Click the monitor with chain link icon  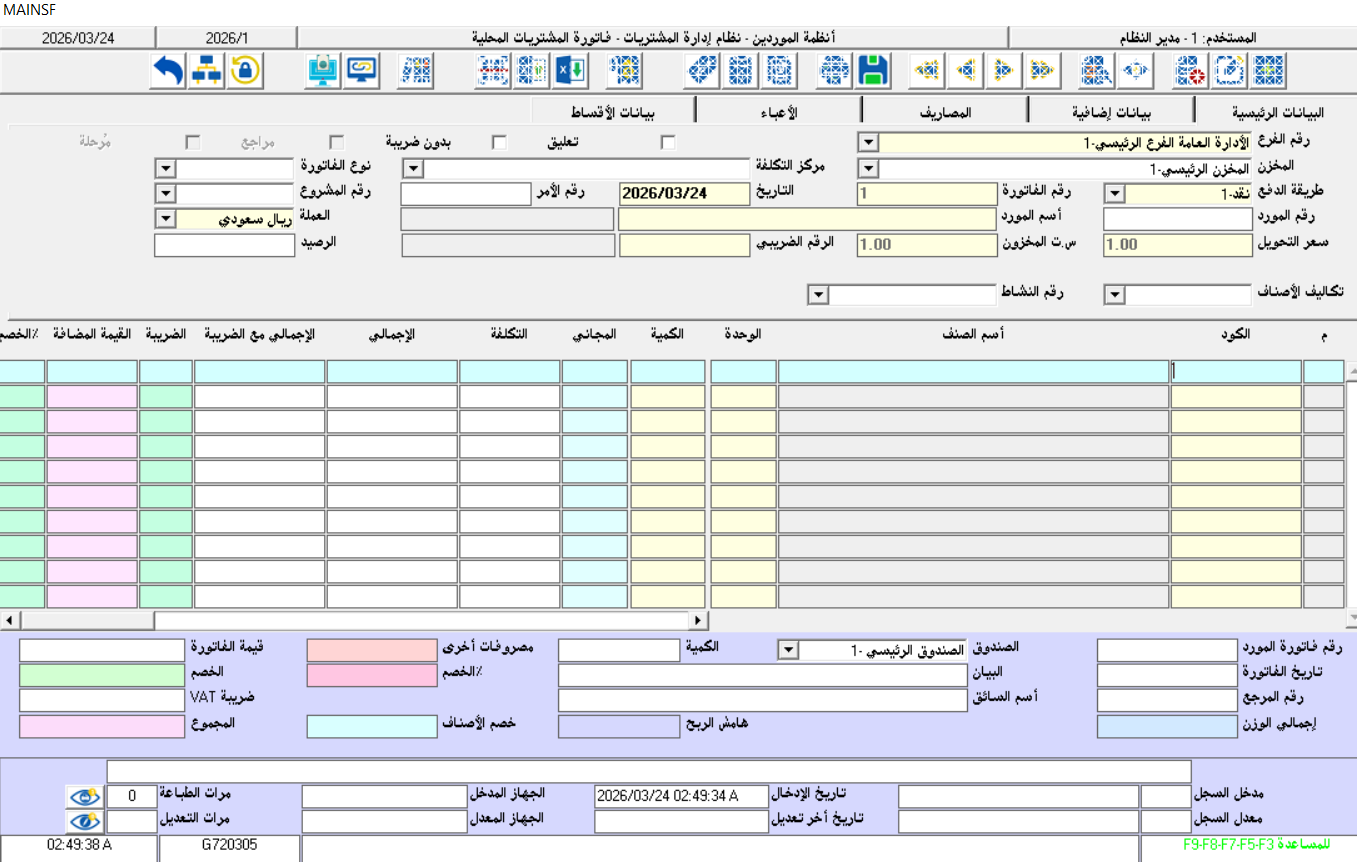coord(361,71)
